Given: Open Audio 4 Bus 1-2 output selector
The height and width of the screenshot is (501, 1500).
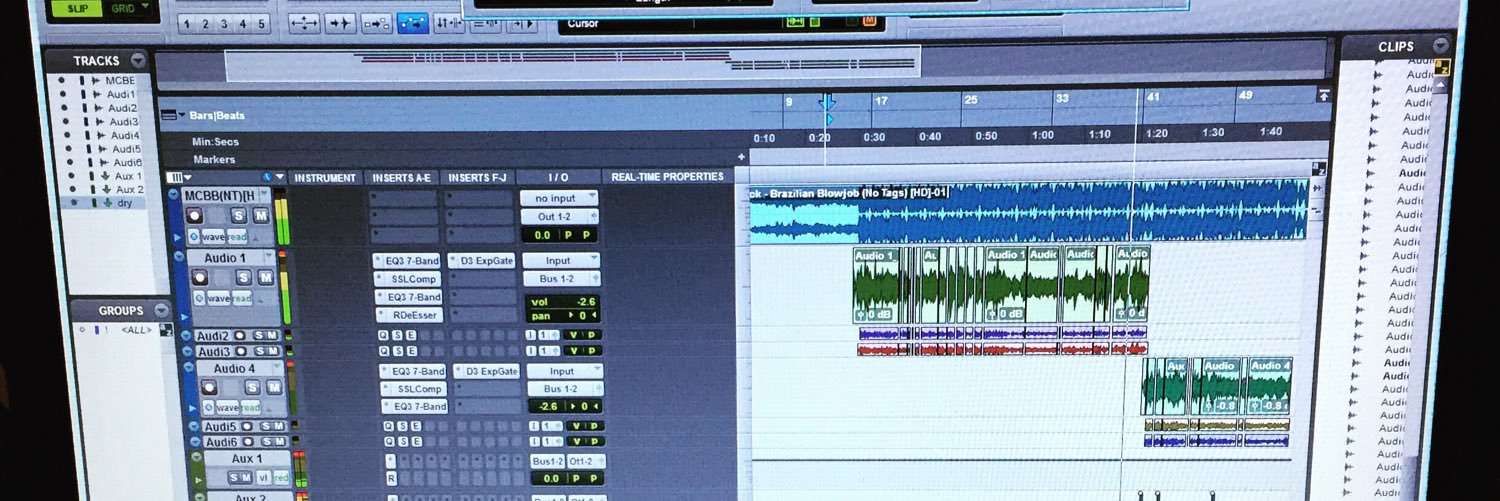Looking at the screenshot, I should click(566, 388).
